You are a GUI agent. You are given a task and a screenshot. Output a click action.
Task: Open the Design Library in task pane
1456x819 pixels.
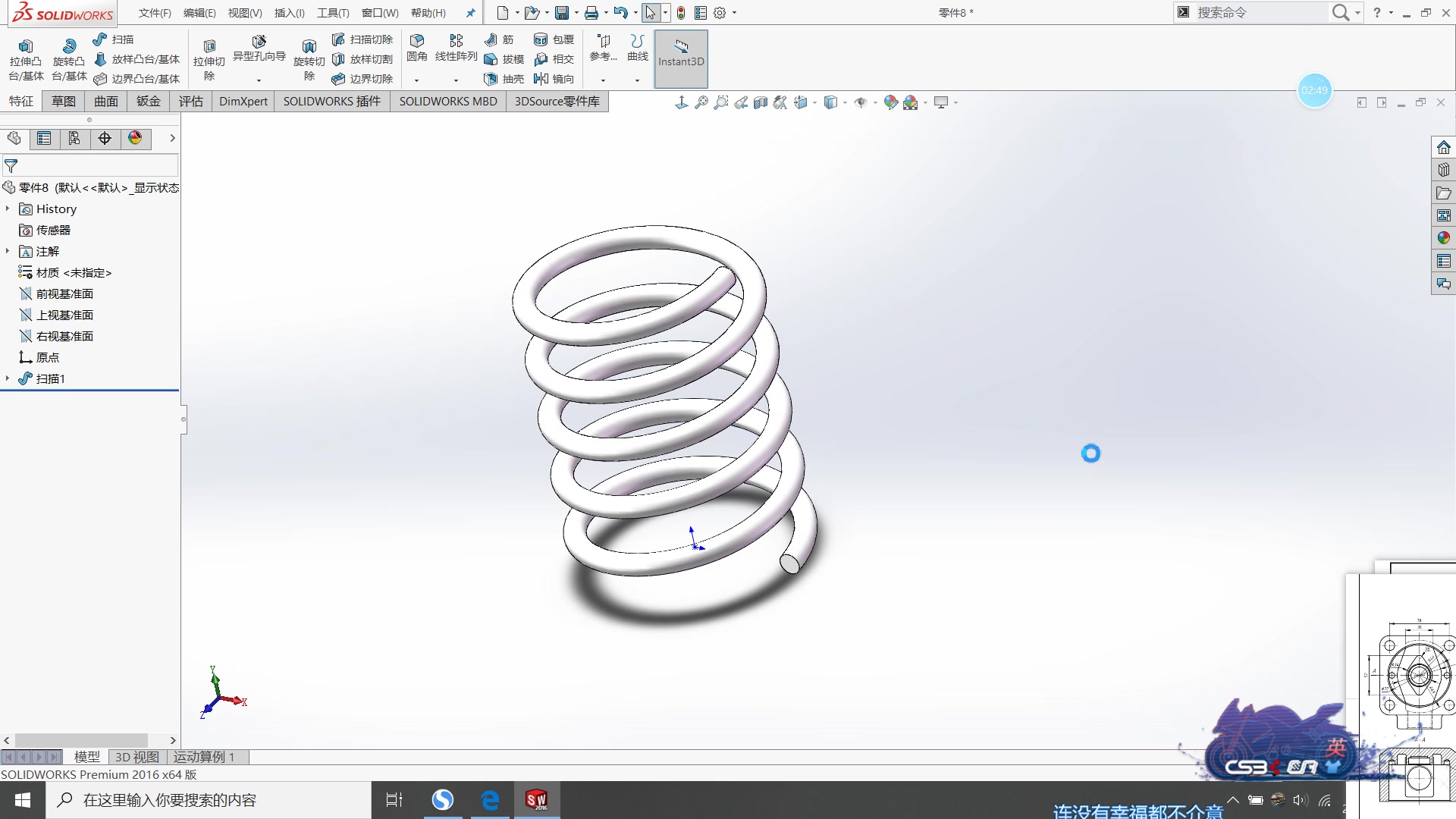pyautogui.click(x=1444, y=171)
